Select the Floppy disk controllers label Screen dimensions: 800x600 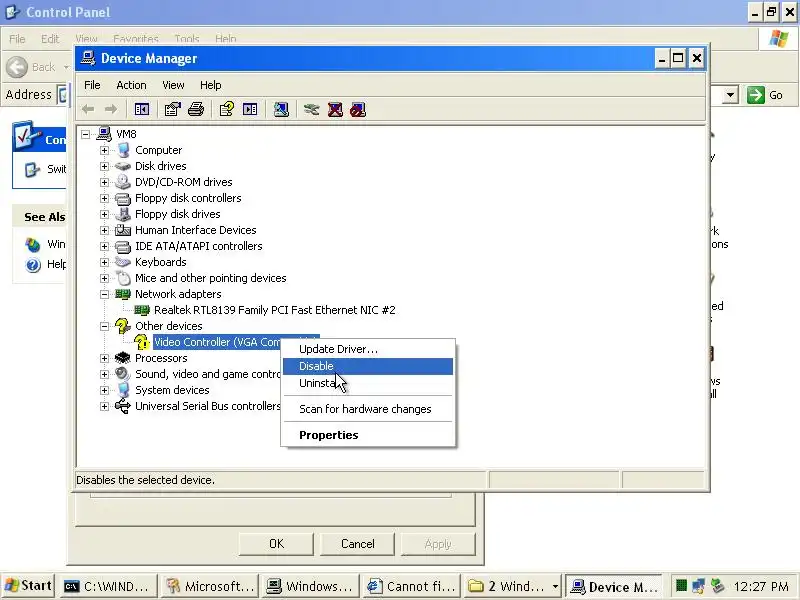(188, 198)
